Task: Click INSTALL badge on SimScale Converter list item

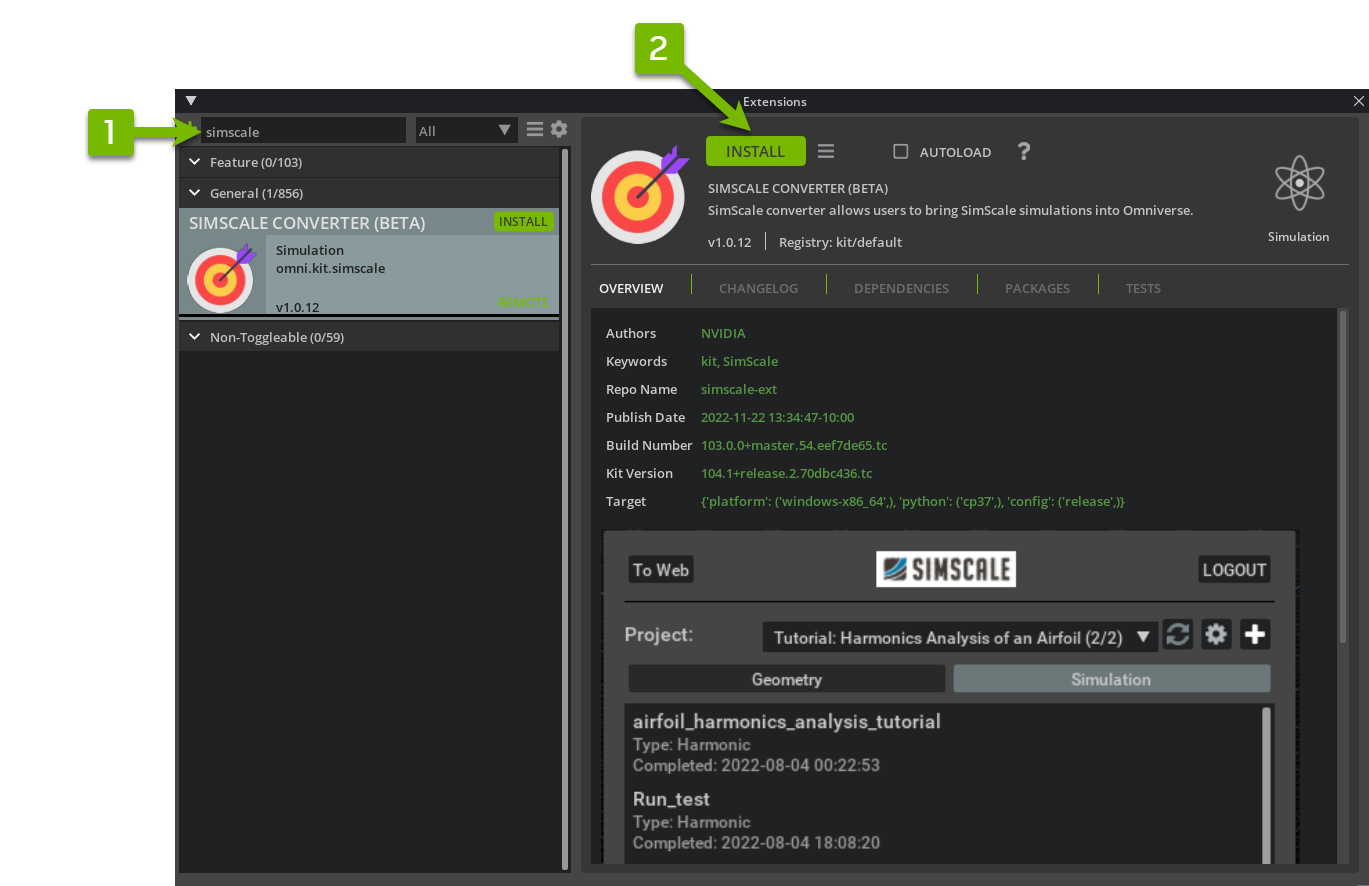Action: pyautogui.click(x=523, y=222)
